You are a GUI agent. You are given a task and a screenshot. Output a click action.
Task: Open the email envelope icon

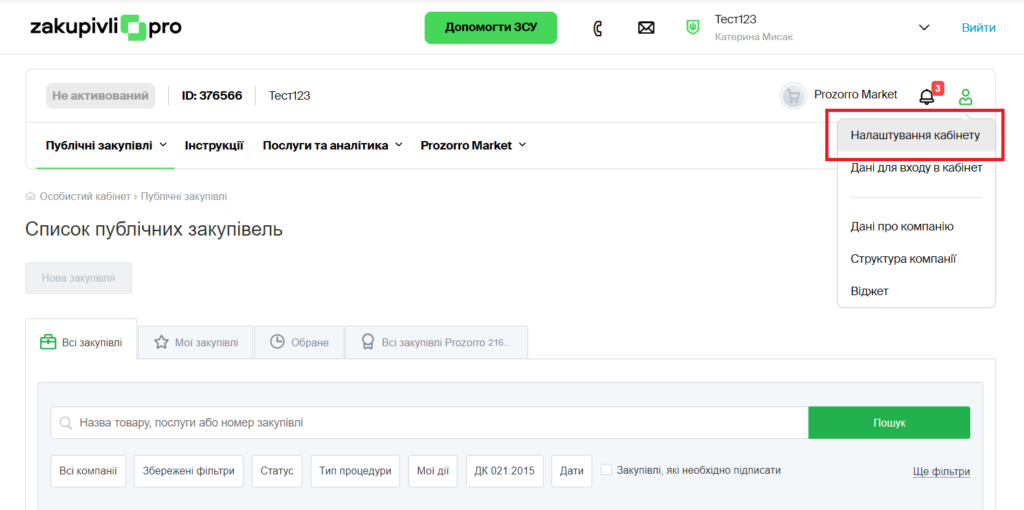[646, 28]
